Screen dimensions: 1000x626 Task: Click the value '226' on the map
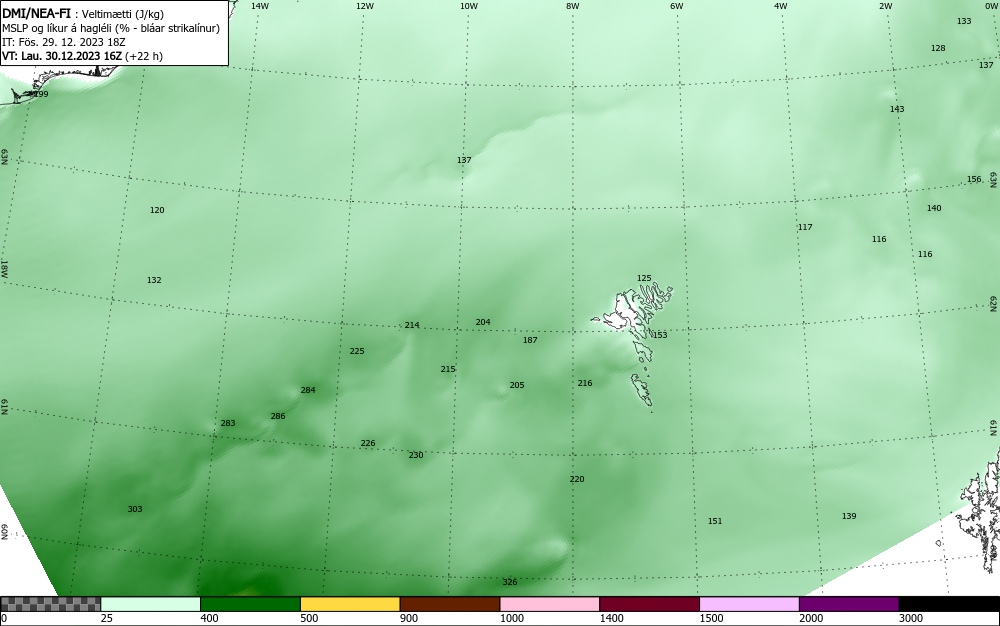[368, 443]
